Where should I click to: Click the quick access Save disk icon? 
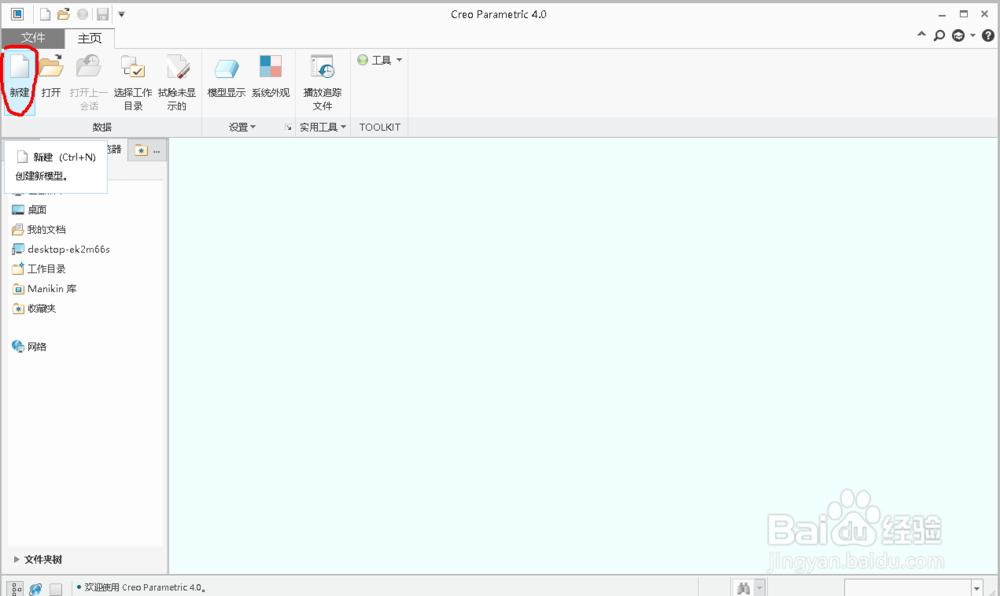102,14
